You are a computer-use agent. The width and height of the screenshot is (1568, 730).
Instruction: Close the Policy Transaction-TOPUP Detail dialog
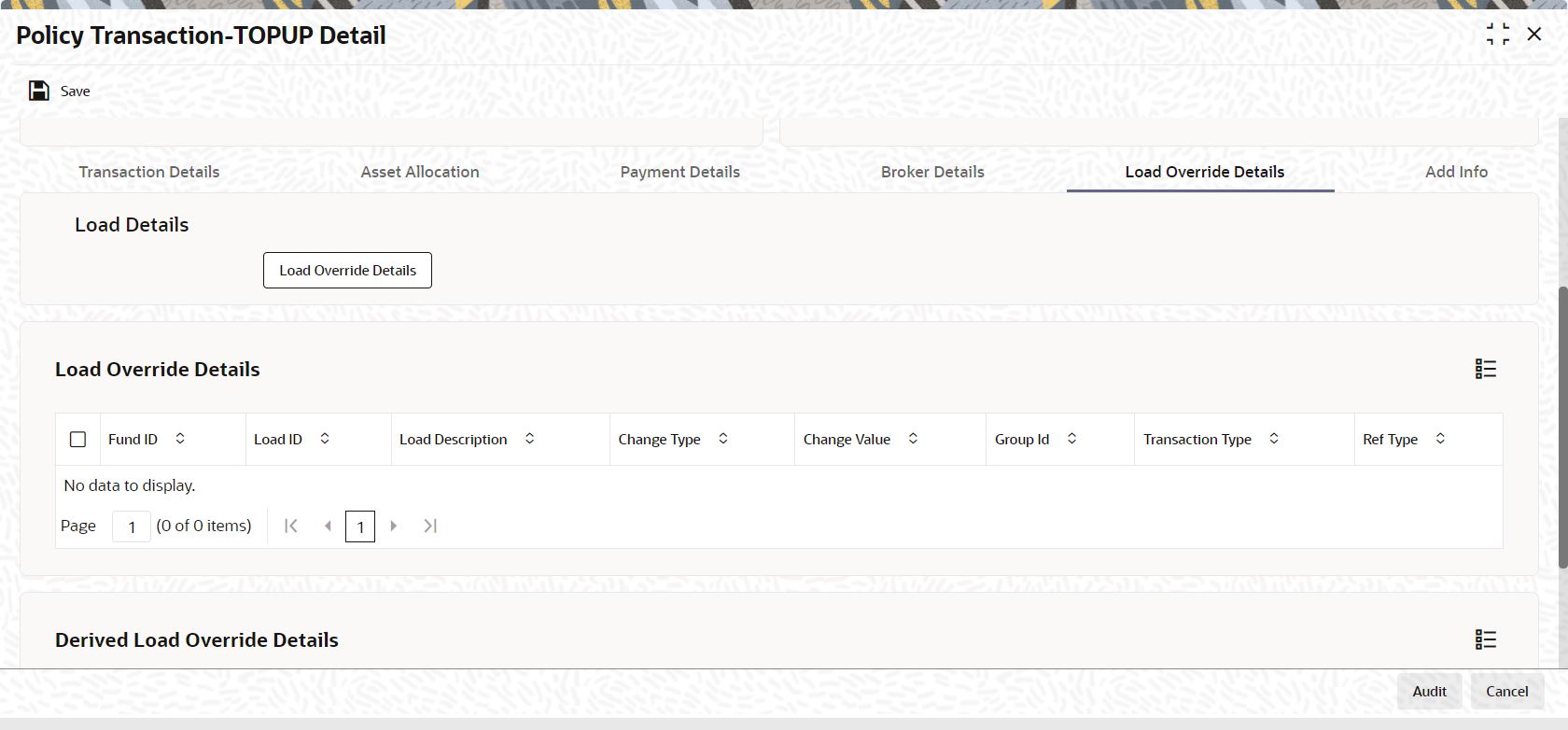[1533, 35]
